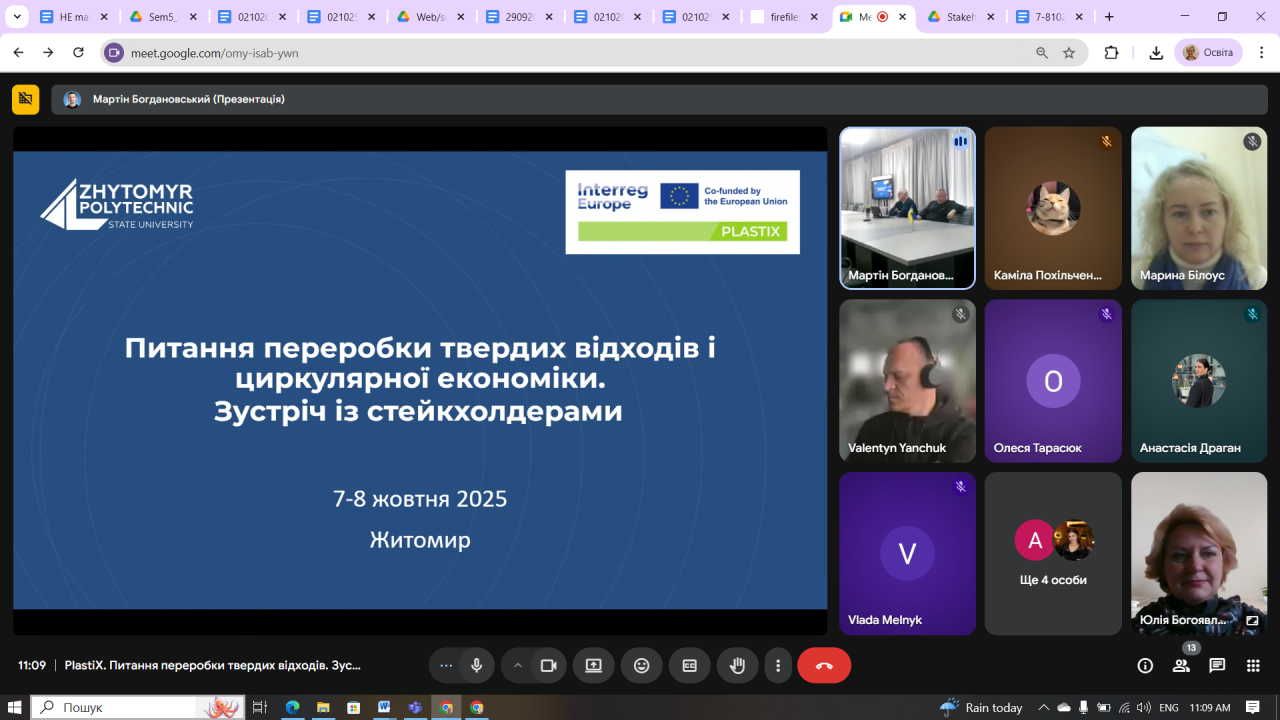Toggle the camera on or off
The height and width of the screenshot is (720, 1280).
pyautogui.click(x=548, y=665)
